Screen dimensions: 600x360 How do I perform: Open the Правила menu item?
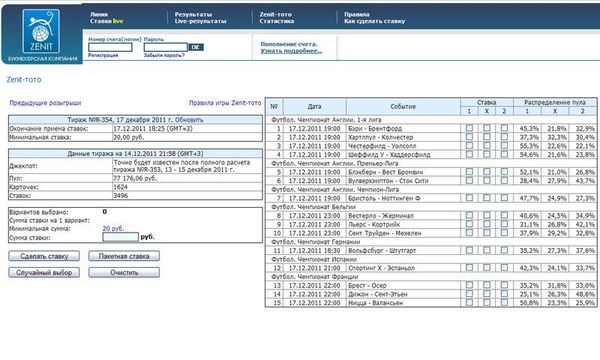coord(357,14)
